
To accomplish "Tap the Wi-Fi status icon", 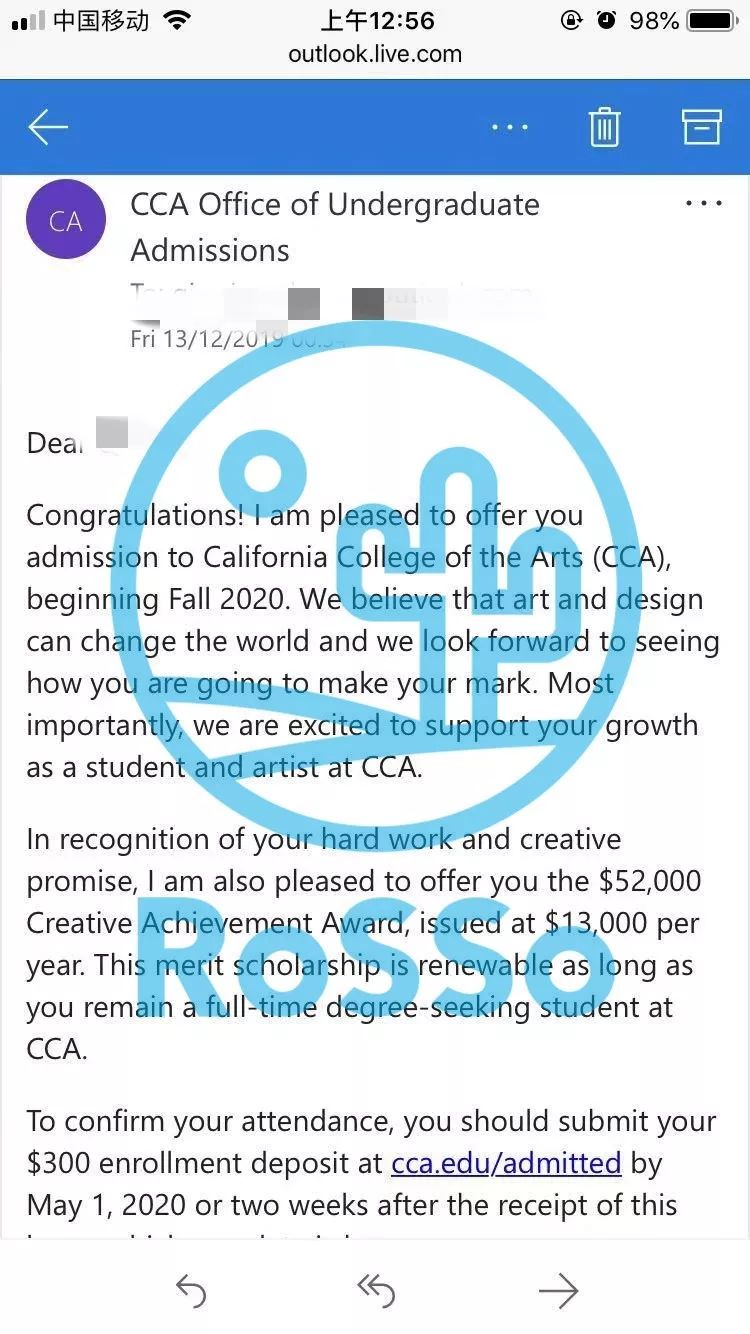I will 176,20.
